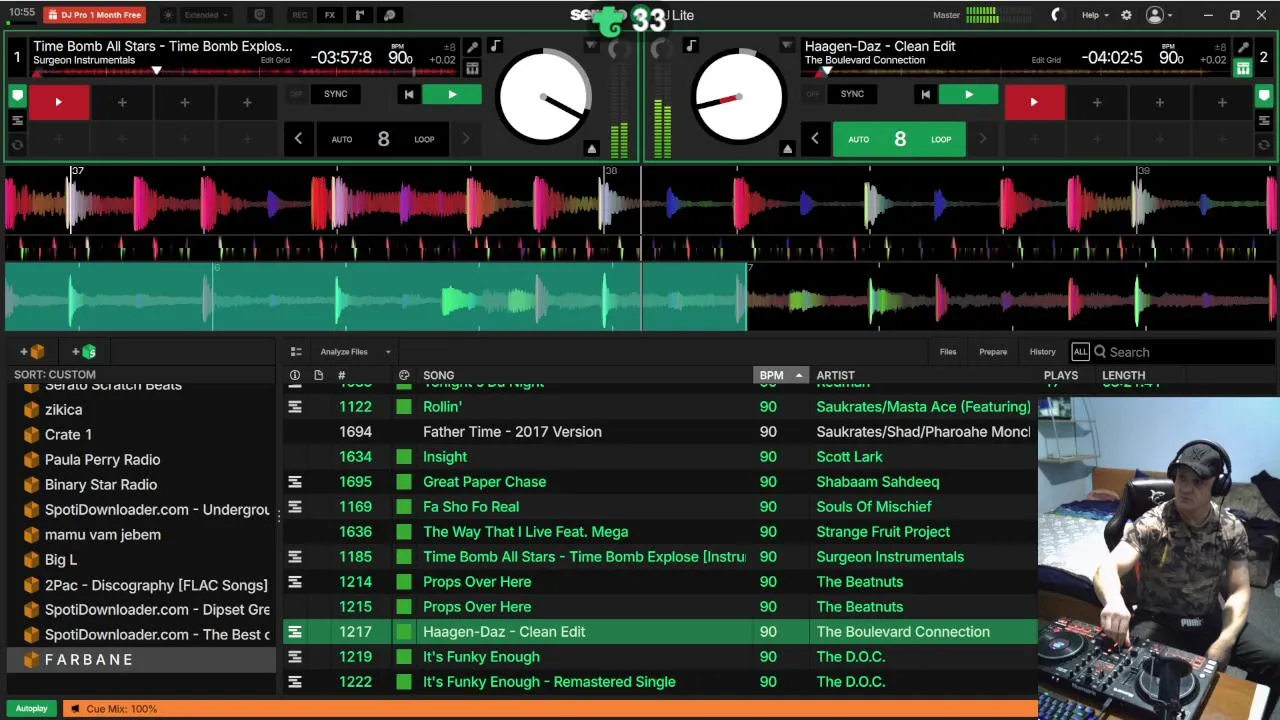This screenshot has width=1280, height=720.
Task: Open the Analyze Files dropdown arrow
Action: 388,352
